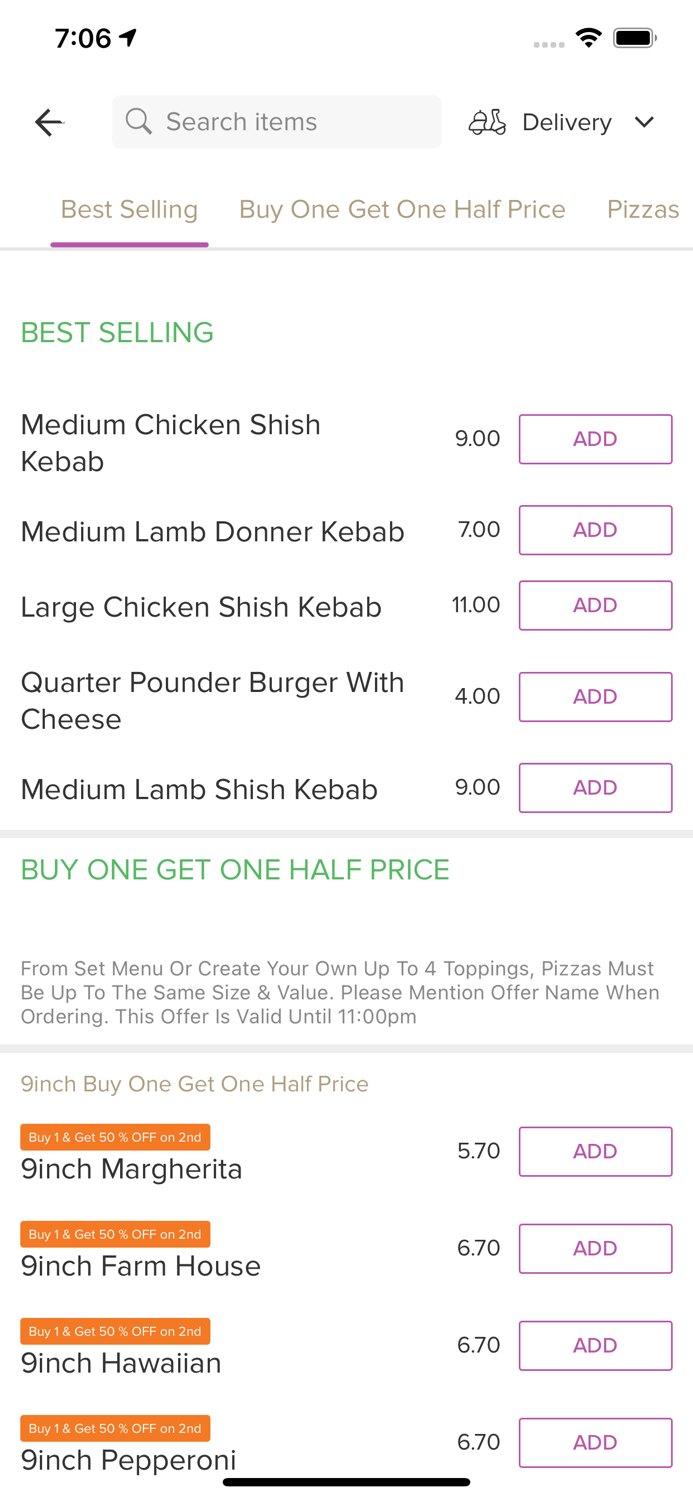Click the battery indicator in the status bar
The image size is (693, 1500).
click(634, 37)
